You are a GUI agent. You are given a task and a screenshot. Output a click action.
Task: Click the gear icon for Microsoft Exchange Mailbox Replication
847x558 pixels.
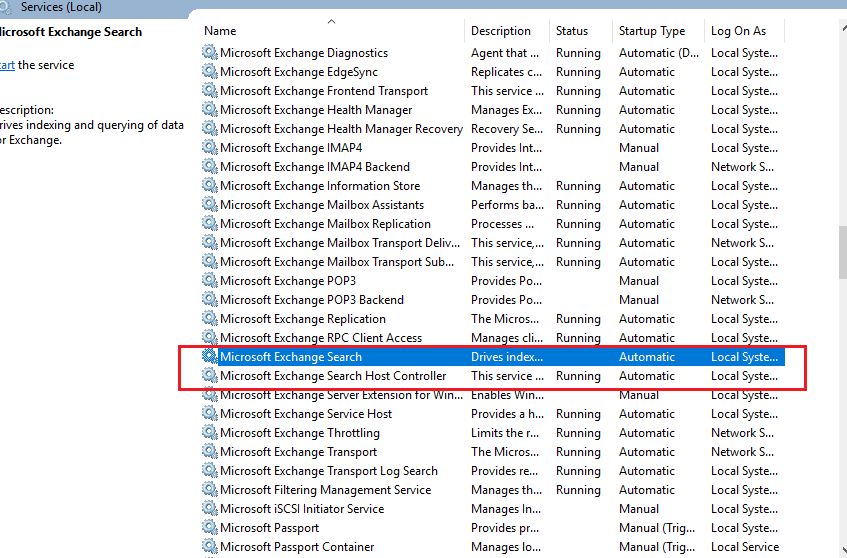[x=210, y=223]
